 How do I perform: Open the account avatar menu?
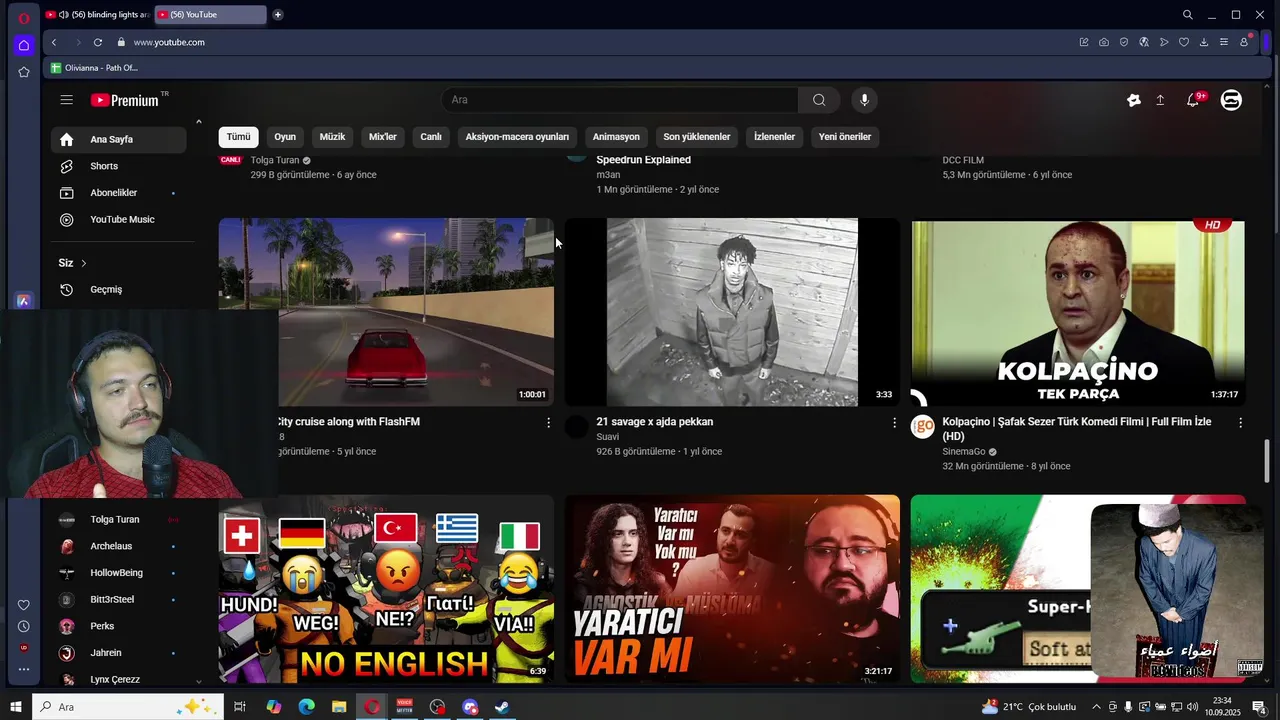[x=1232, y=100]
